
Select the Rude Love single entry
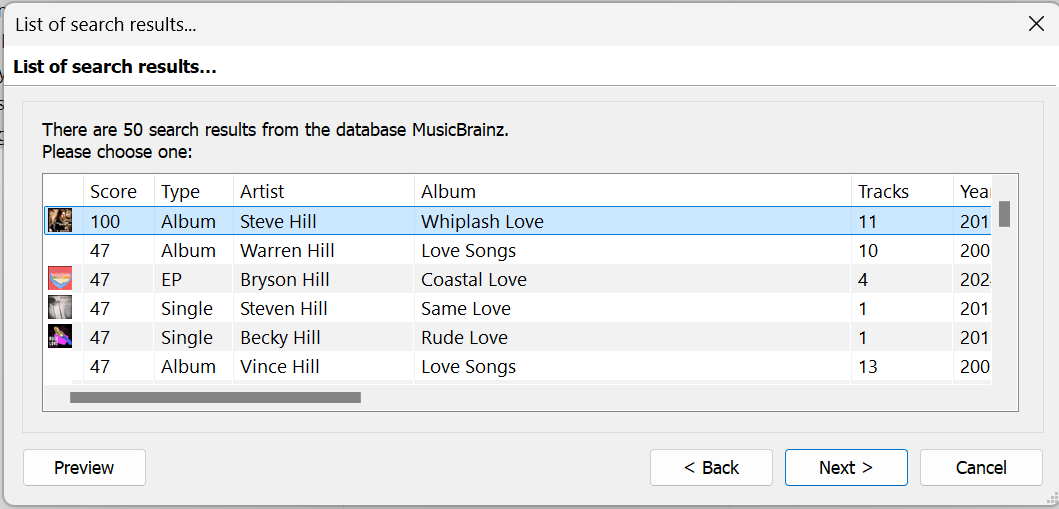click(464, 337)
